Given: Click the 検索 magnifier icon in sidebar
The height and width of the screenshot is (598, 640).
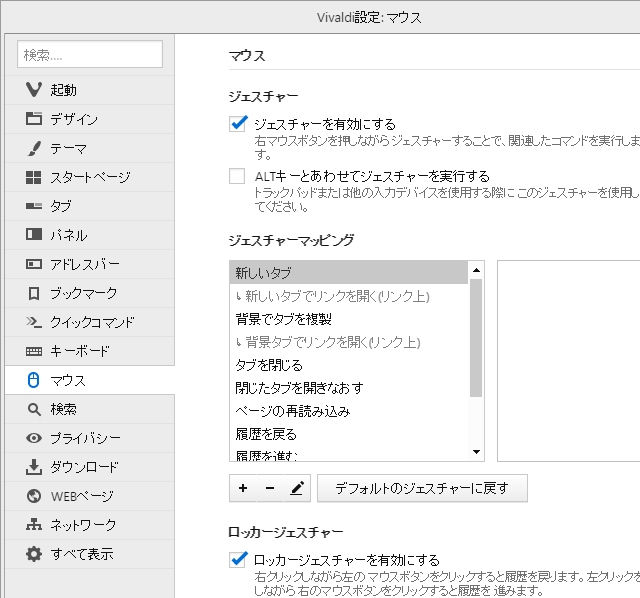Looking at the screenshot, I should pos(34,409).
